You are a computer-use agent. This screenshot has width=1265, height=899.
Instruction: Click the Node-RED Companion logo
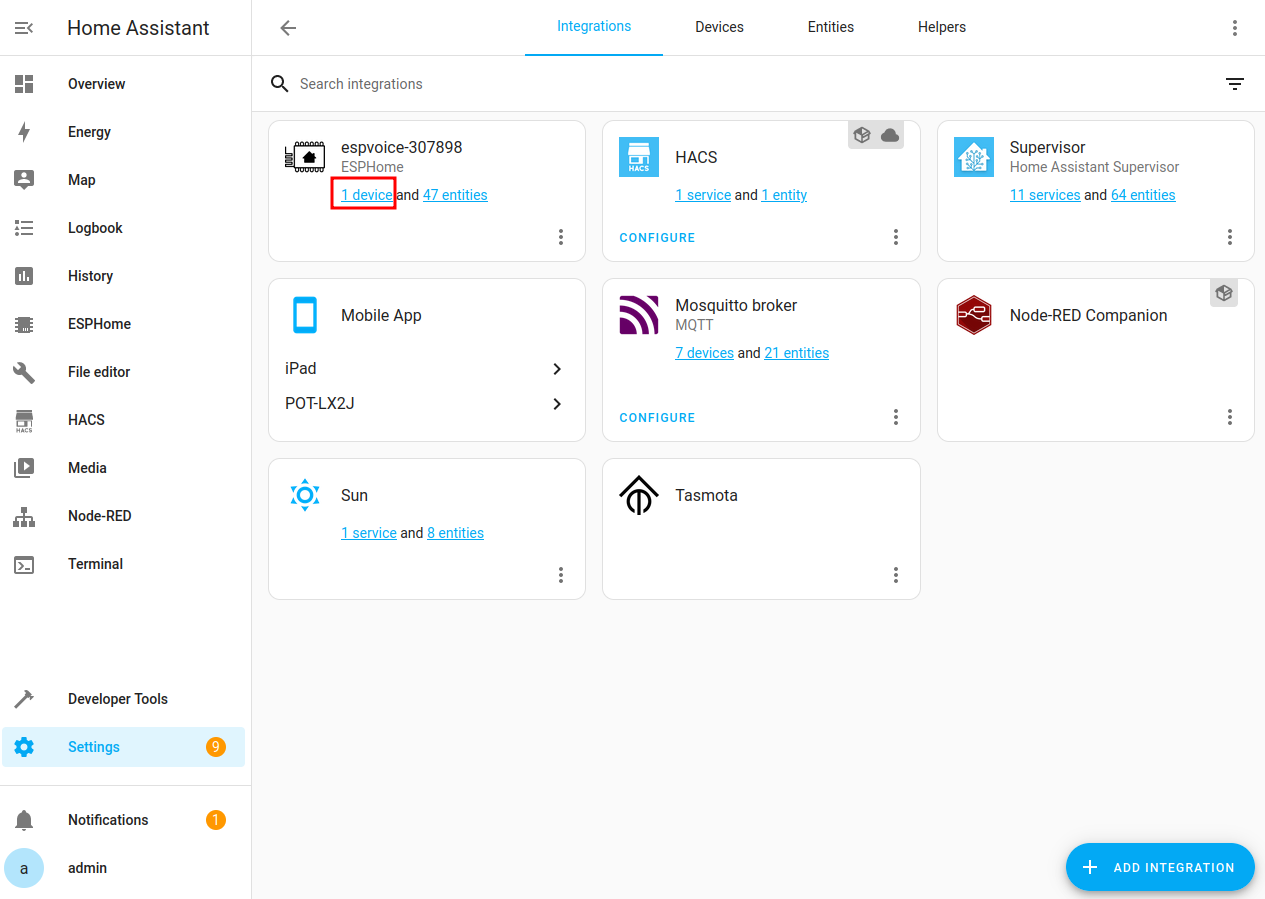[x=973, y=315]
